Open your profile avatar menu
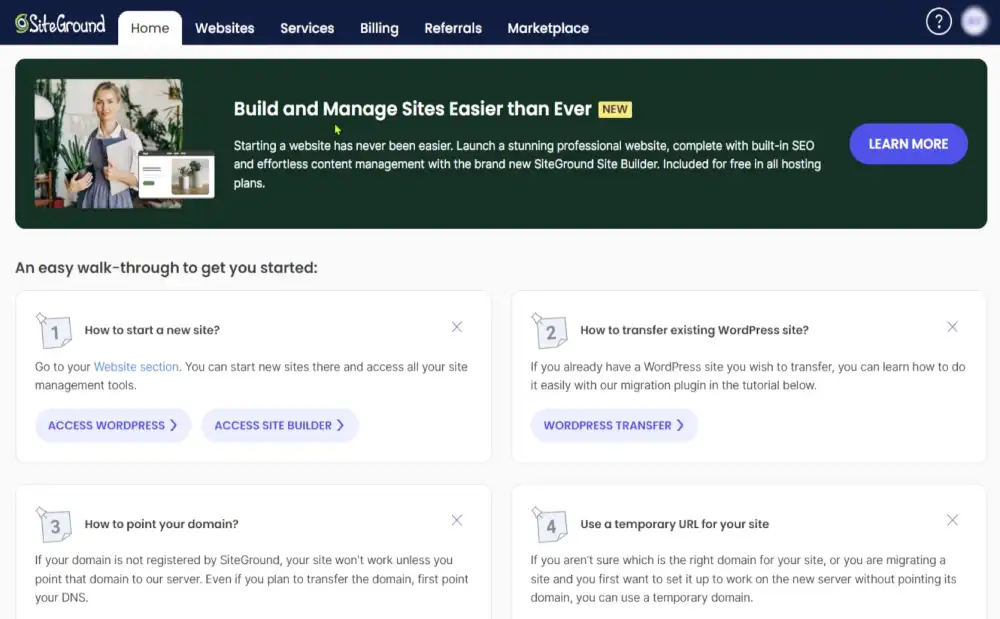 pyautogui.click(x=975, y=20)
